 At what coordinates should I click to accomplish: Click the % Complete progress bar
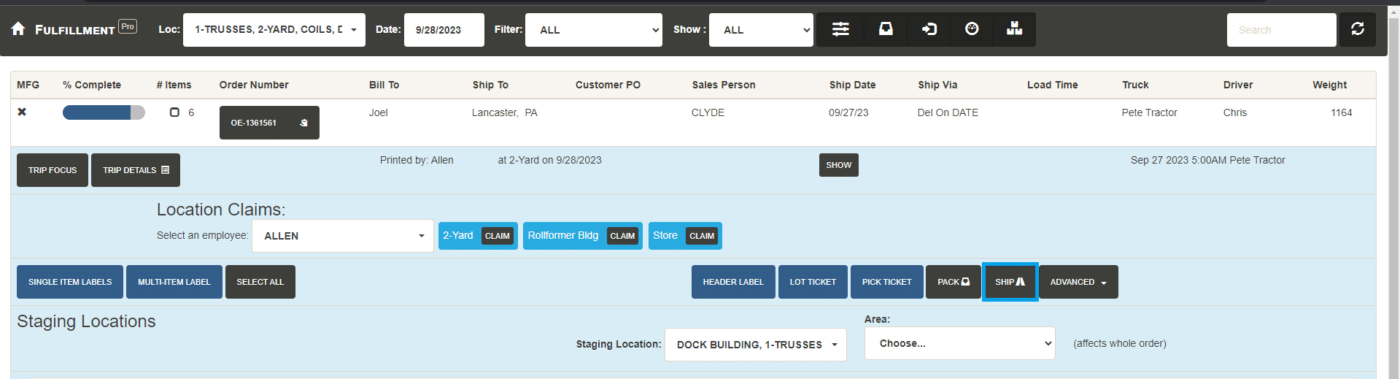point(103,112)
